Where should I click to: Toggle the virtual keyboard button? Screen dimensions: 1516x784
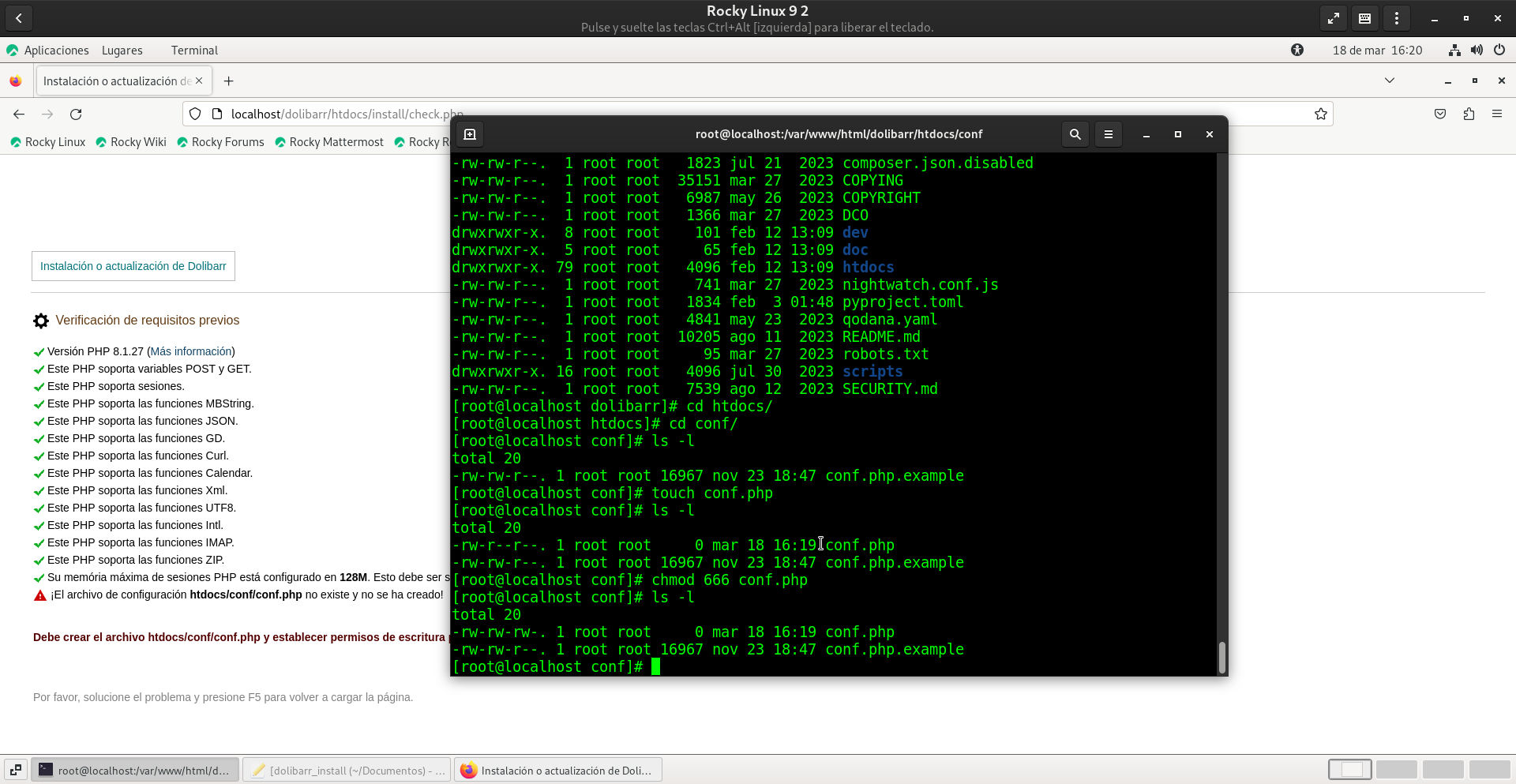click(1364, 18)
